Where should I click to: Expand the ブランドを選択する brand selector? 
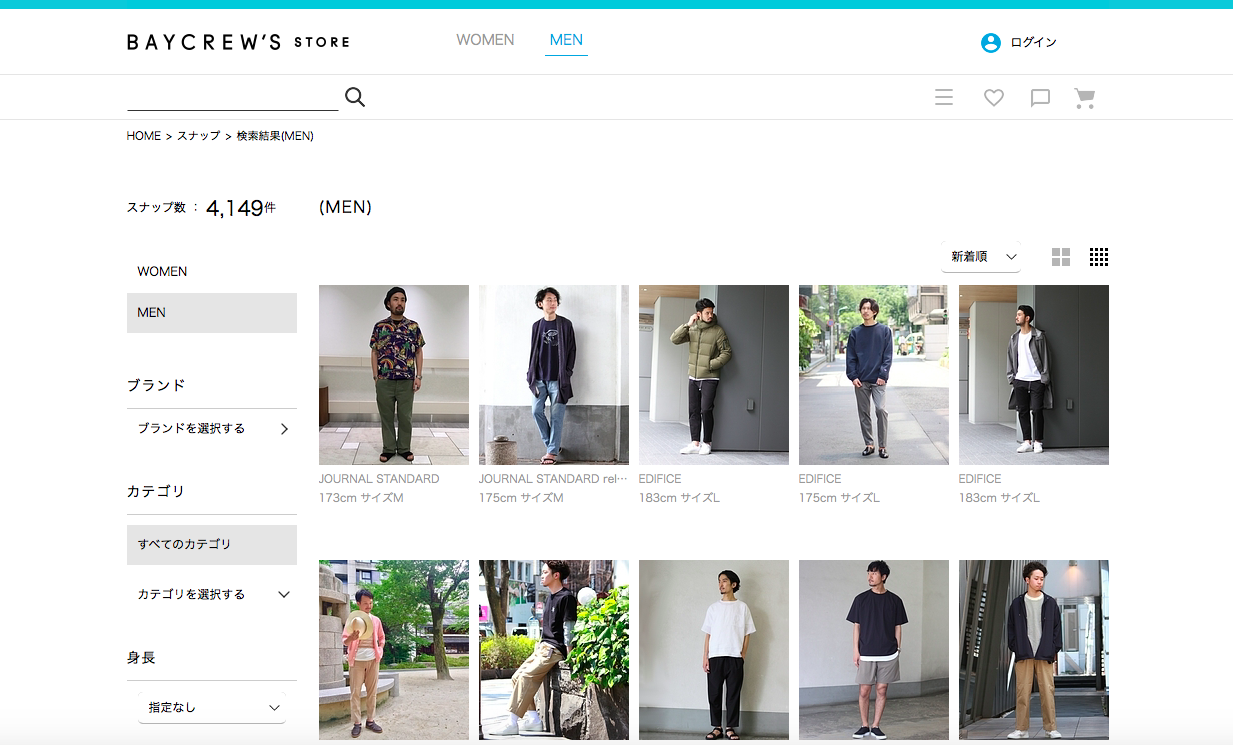click(x=212, y=428)
